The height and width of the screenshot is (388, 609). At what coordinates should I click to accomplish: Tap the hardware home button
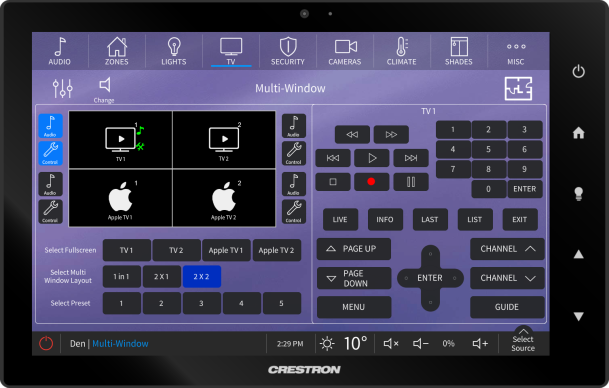[x=578, y=133]
